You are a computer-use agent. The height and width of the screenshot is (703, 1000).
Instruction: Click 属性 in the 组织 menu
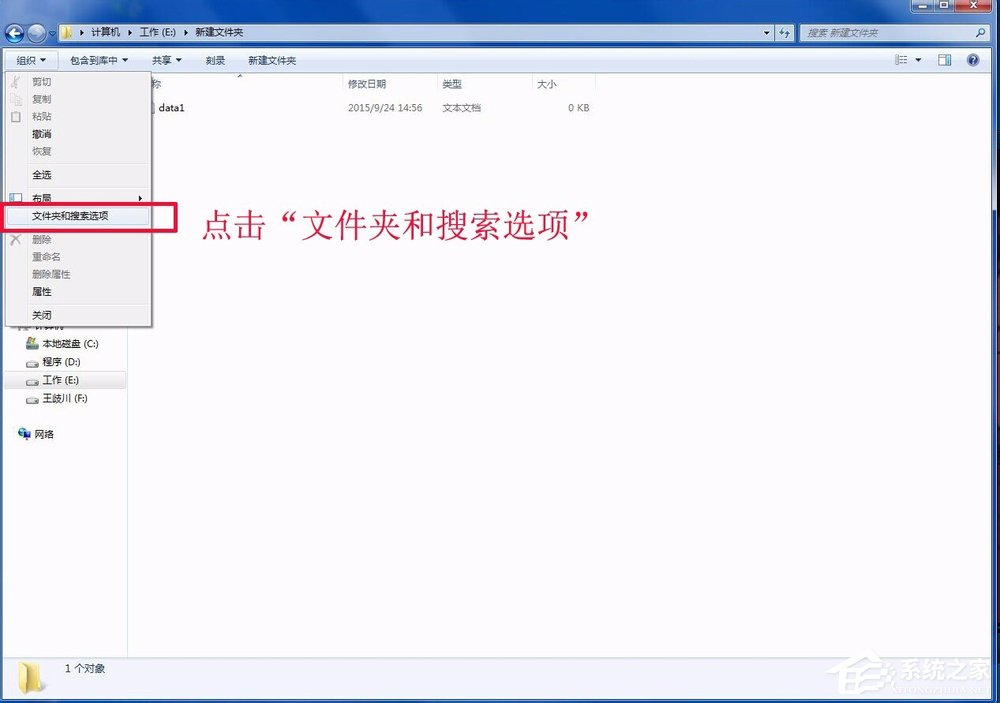[41, 292]
